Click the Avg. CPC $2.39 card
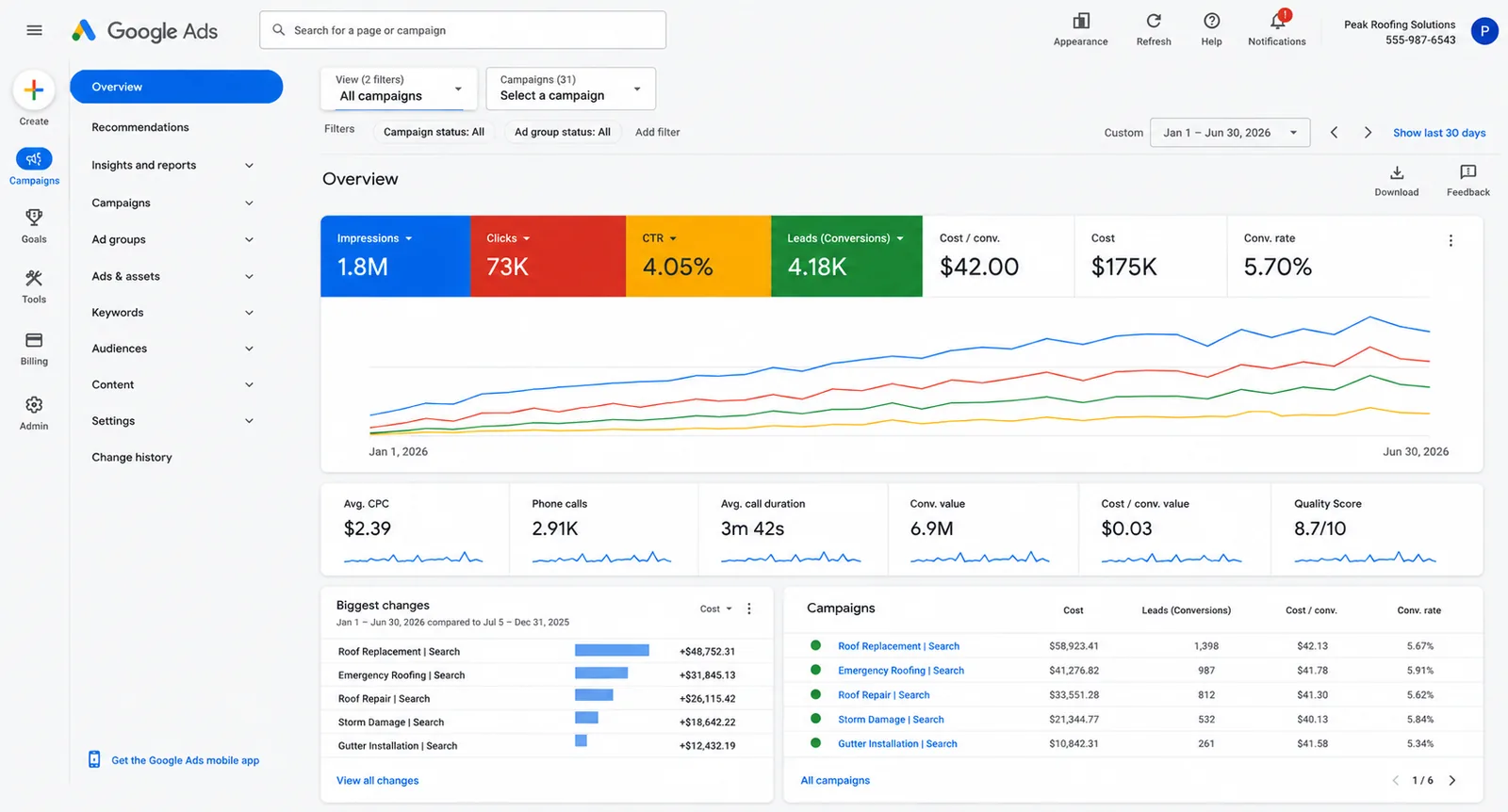Viewport: 1508px width, 812px height. (x=415, y=529)
